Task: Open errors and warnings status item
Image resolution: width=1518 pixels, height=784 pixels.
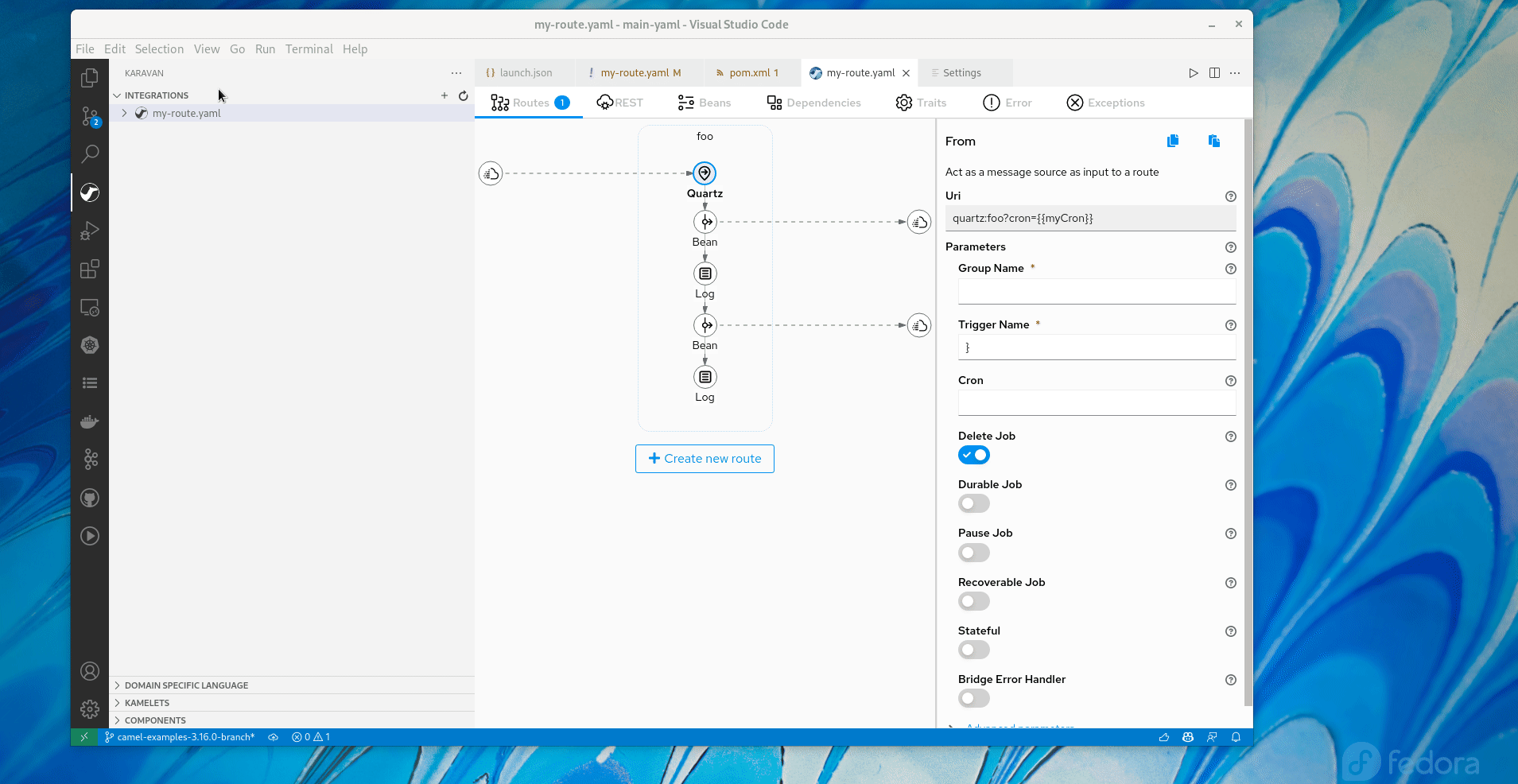Action: coord(311,737)
